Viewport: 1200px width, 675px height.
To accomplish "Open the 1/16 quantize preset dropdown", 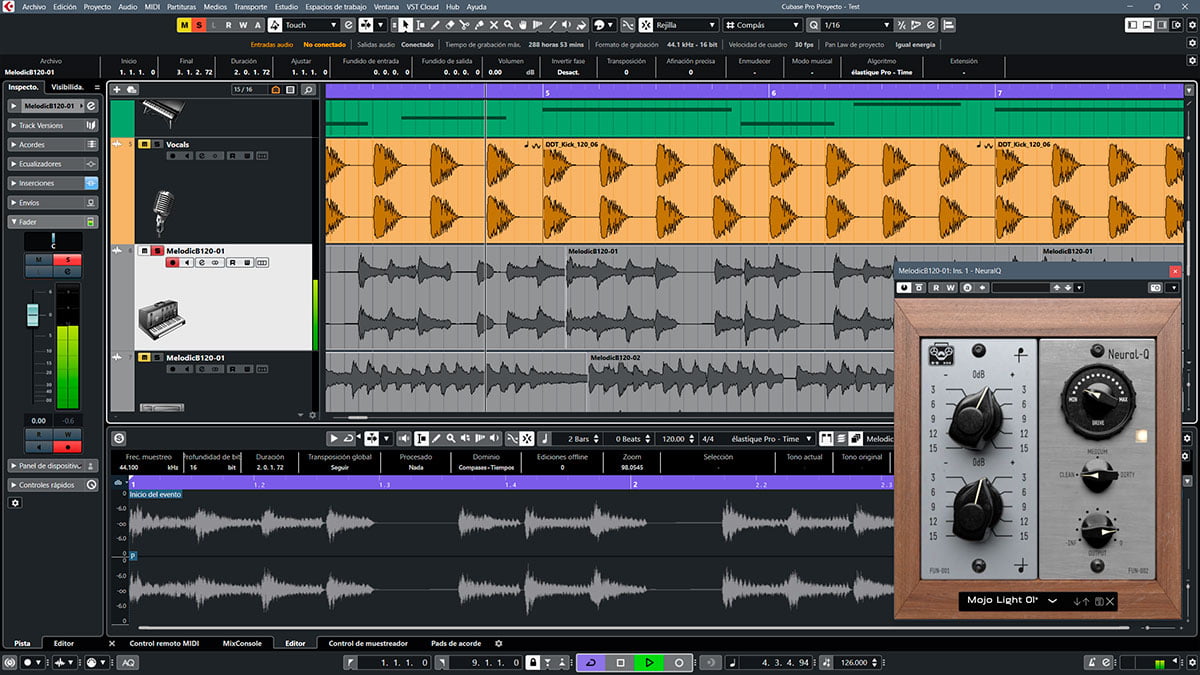I will [857, 25].
